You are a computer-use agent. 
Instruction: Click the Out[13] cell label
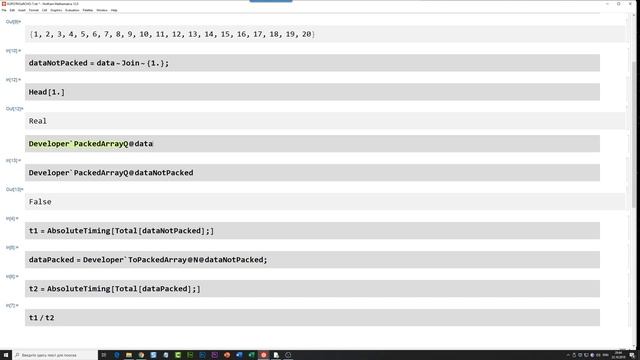click(x=14, y=190)
